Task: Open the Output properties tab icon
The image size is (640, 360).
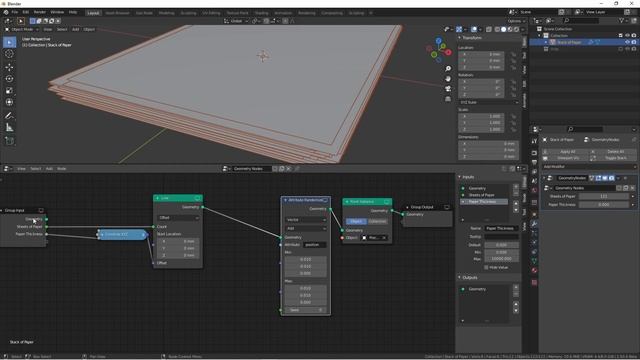Action: click(534, 162)
